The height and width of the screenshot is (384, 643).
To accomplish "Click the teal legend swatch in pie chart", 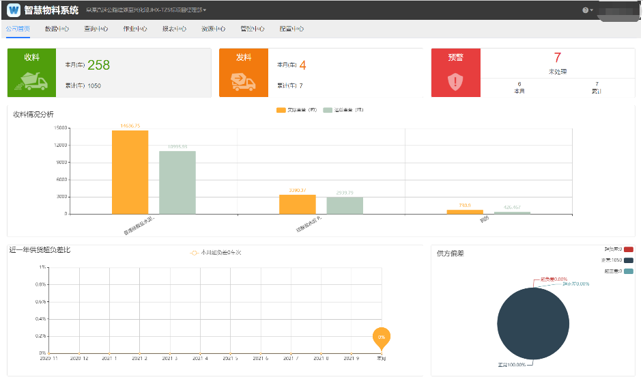I will click(x=628, y=271).
